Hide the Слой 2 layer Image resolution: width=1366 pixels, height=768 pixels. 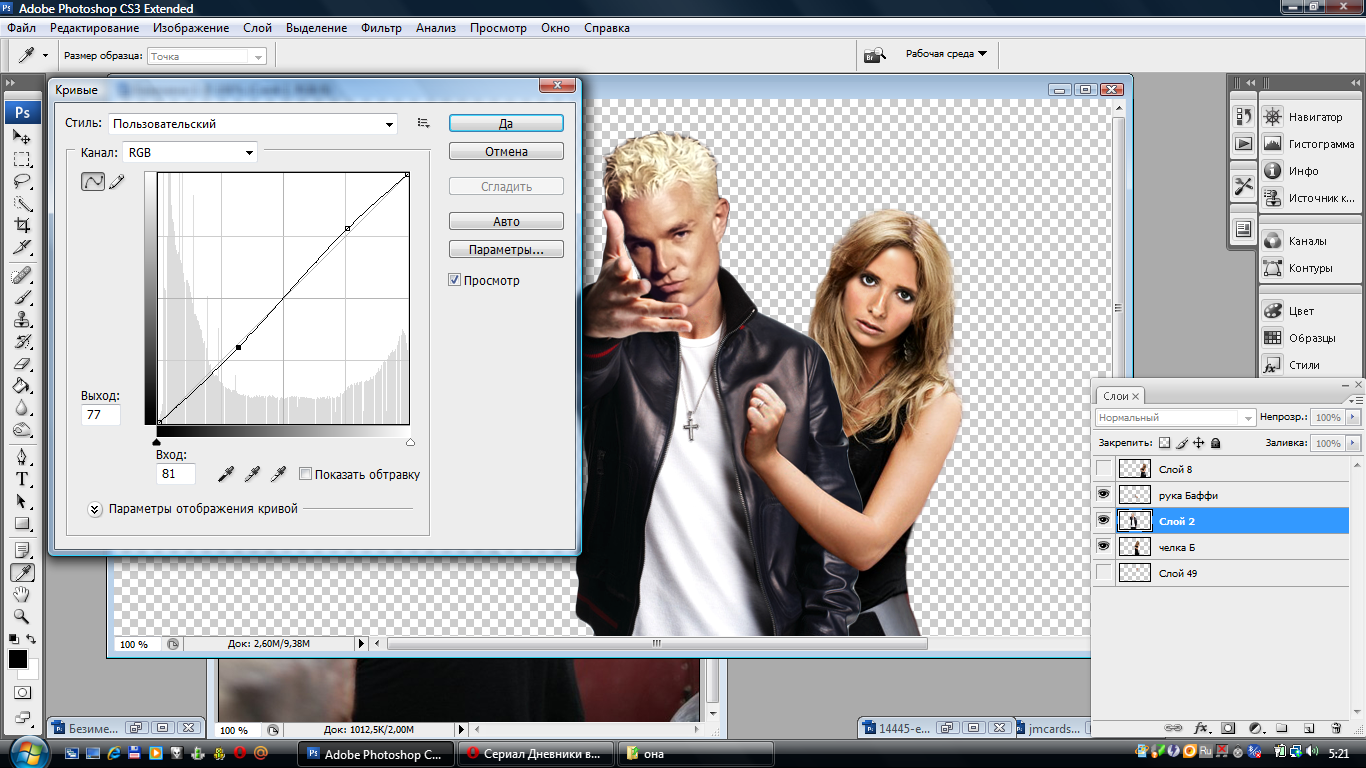(x=1104, y=521)
